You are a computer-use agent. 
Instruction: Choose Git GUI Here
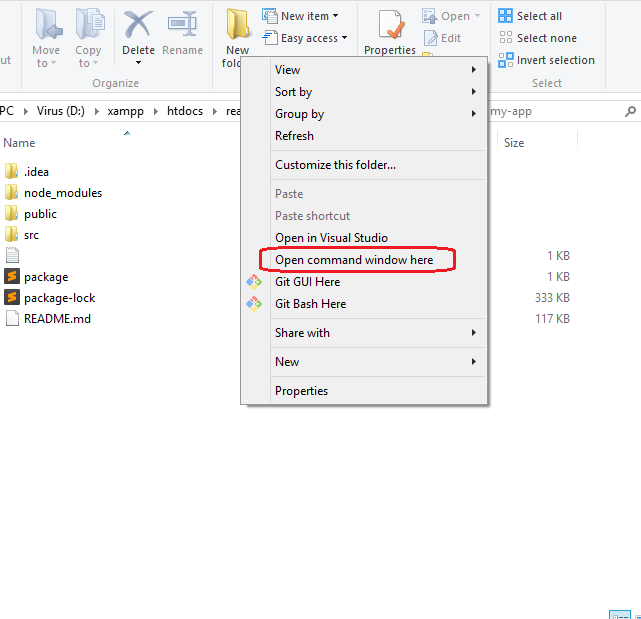coord(364,282)
